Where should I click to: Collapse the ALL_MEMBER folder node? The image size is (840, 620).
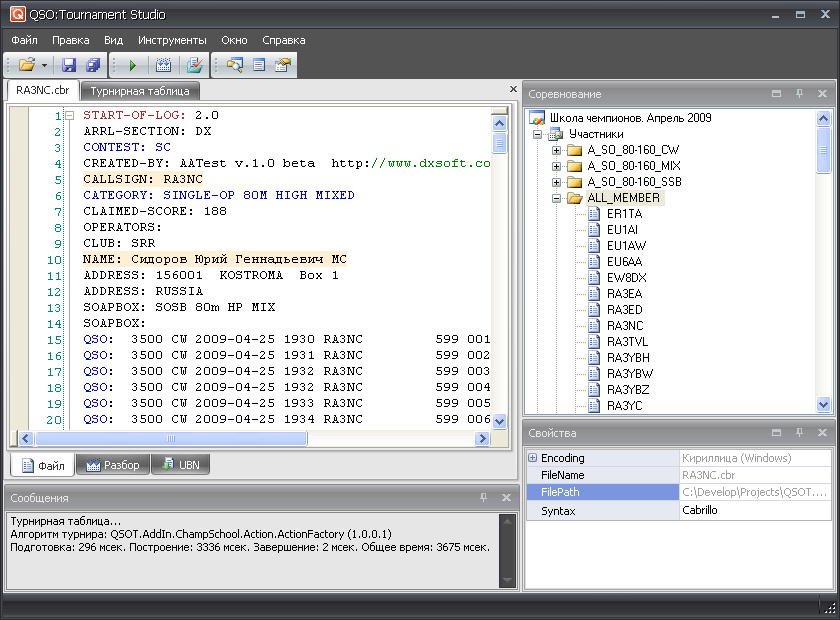tap(557, 198)
